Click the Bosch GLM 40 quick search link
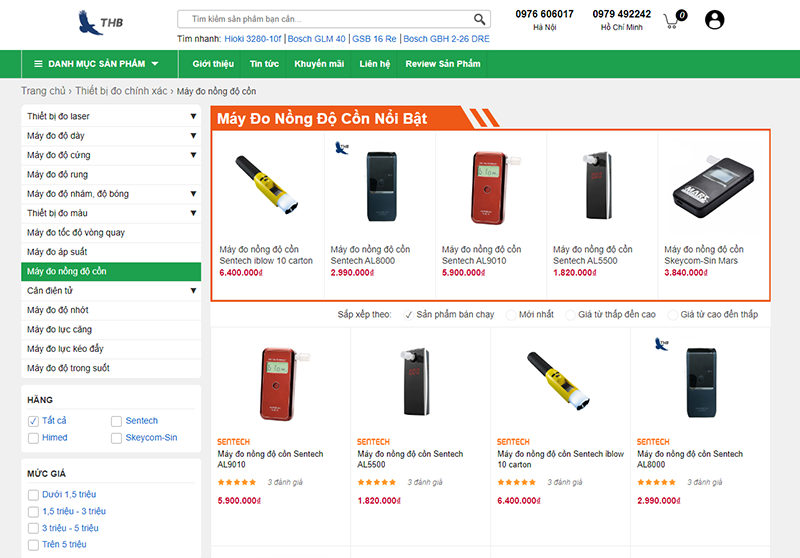 click(316, 39)
